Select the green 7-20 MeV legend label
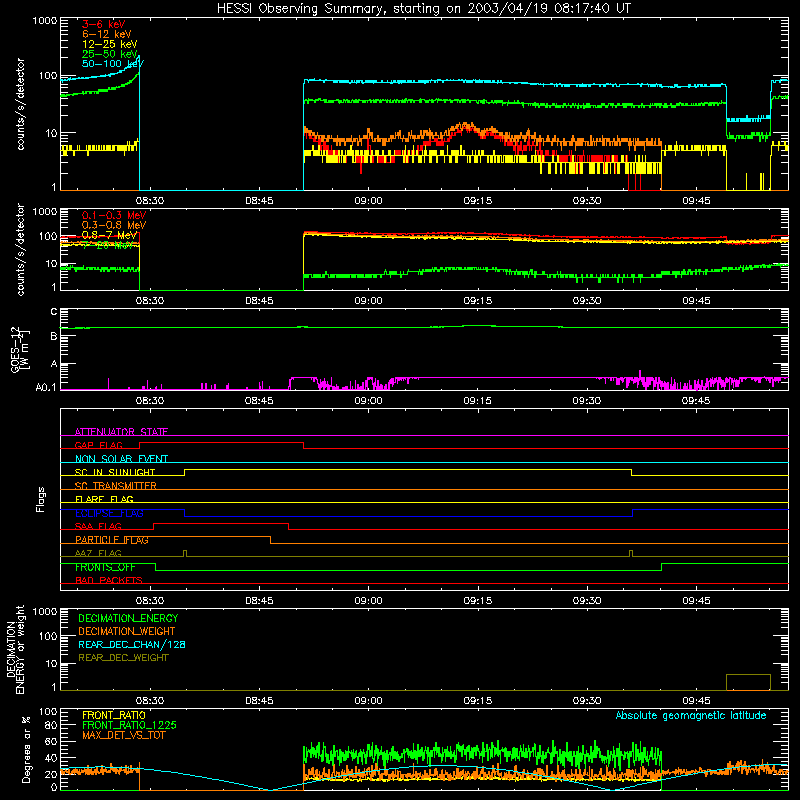Viewport: 800px width, 800px height. point(107,245)
